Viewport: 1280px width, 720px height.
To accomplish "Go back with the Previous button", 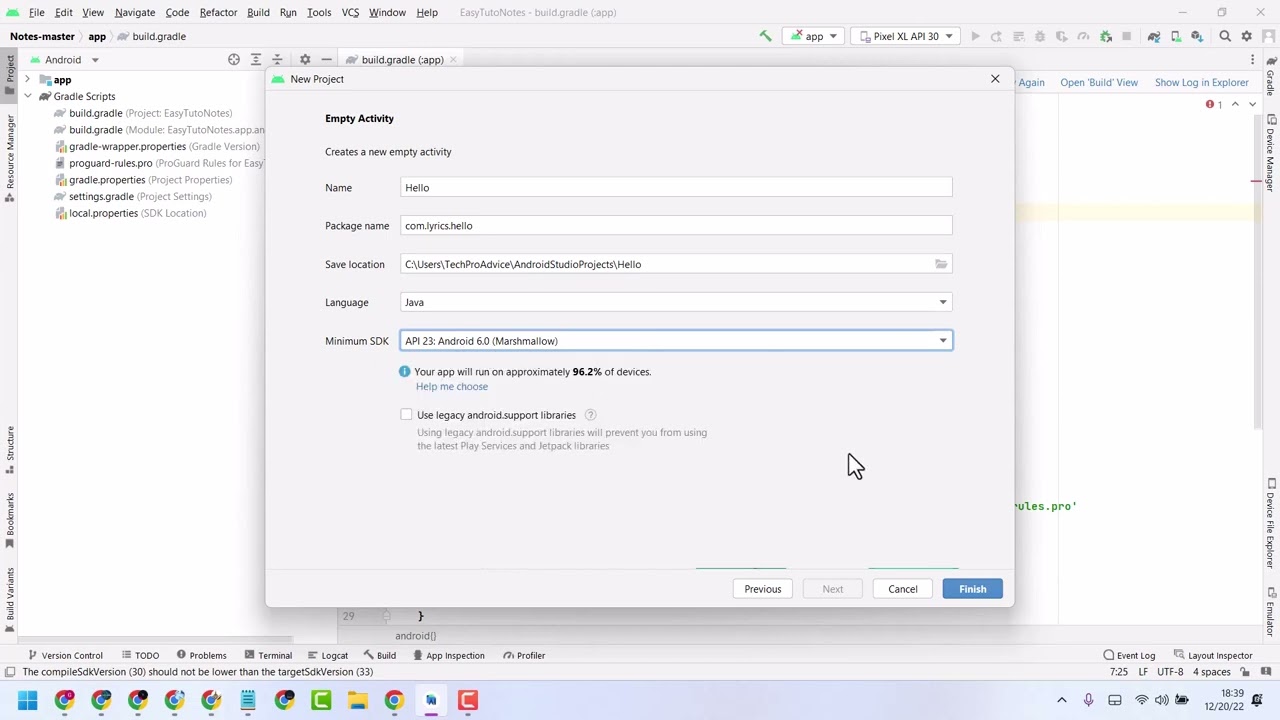I will coord(762,589).
